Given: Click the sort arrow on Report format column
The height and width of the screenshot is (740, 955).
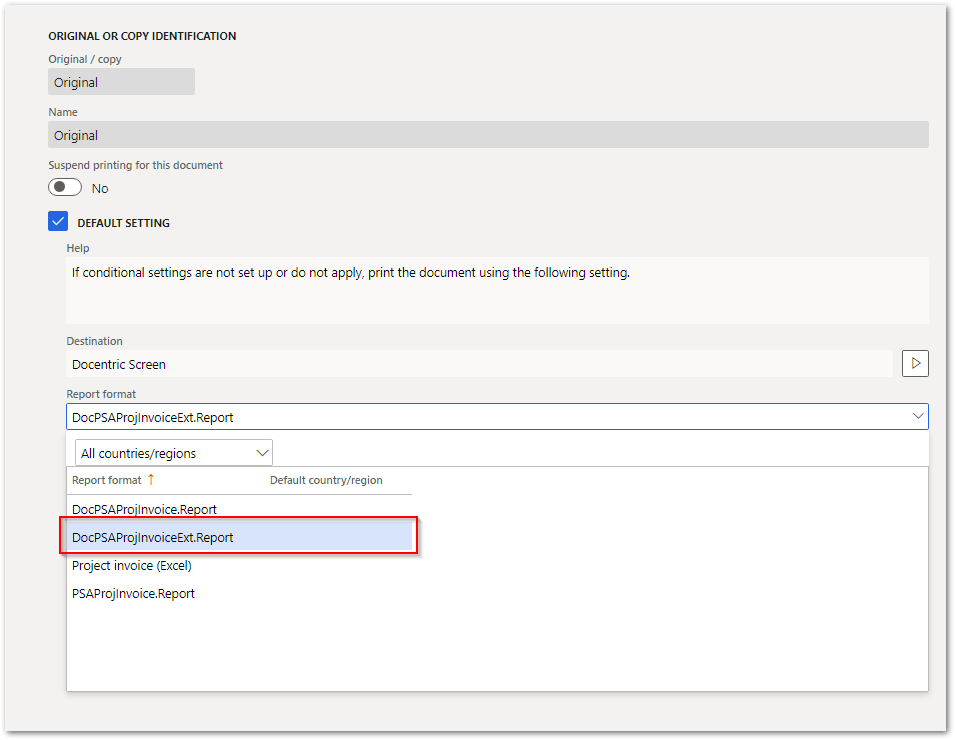Looking at the screenshot, I should [x=150, y=479].
